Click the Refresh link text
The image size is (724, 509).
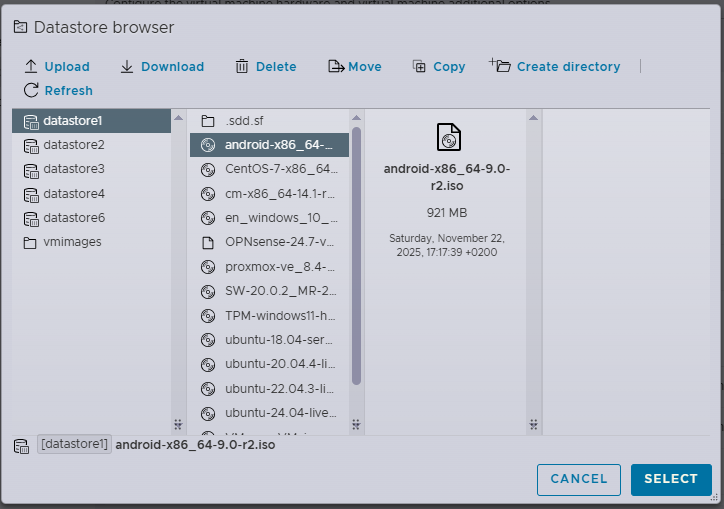68,91
